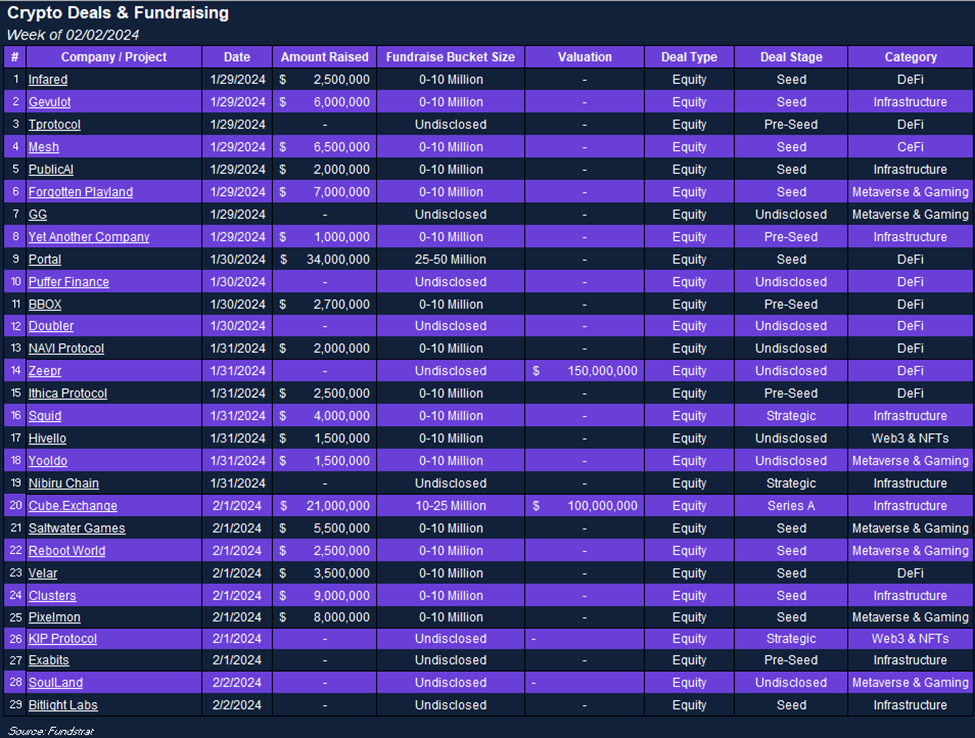Click the Company / Project column header
The height and width of the screenshot is (738, 975).
[x=114, y=57]
